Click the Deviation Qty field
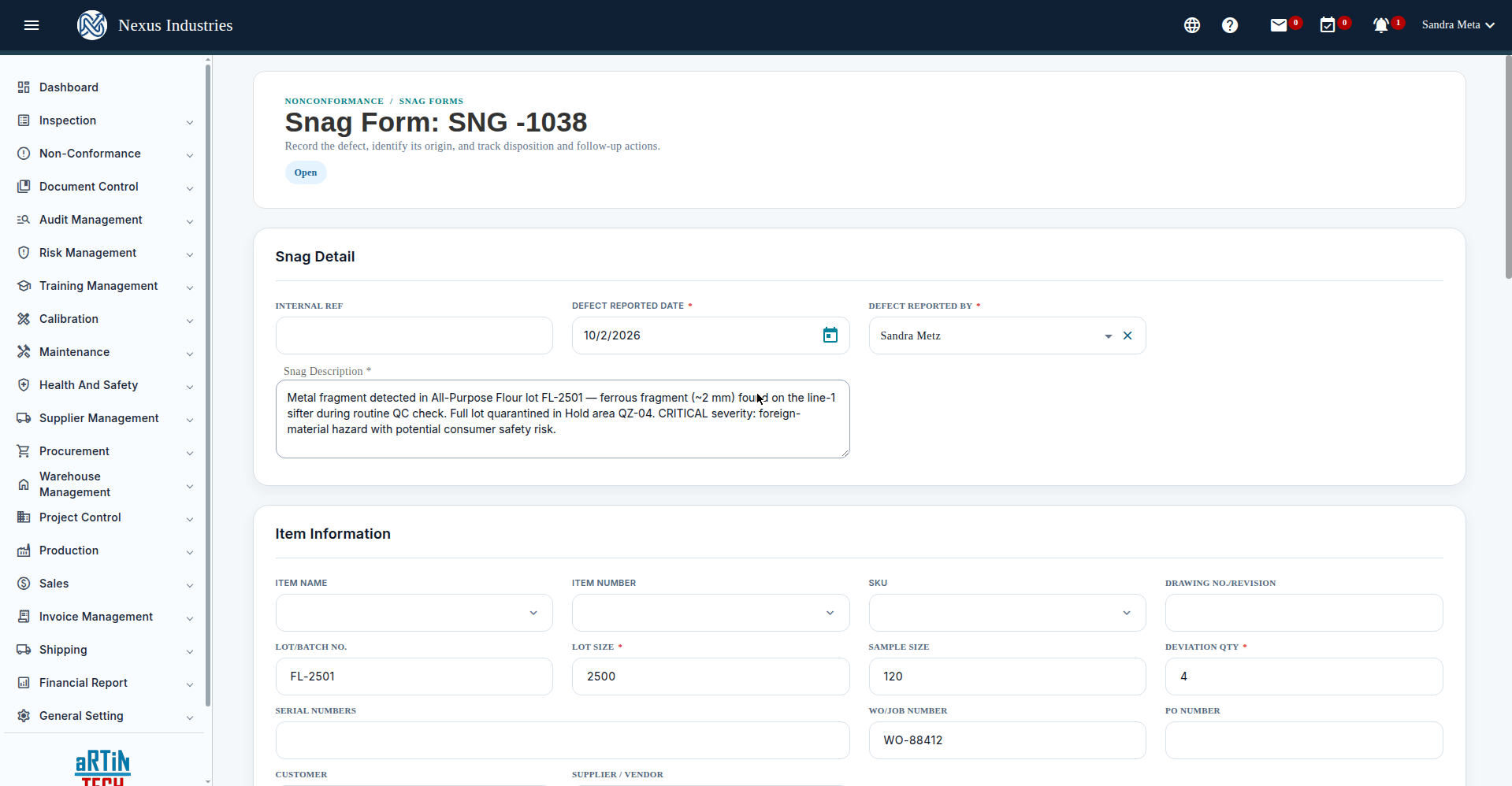The image size is (1512, 786). [x=1304, y=677]
